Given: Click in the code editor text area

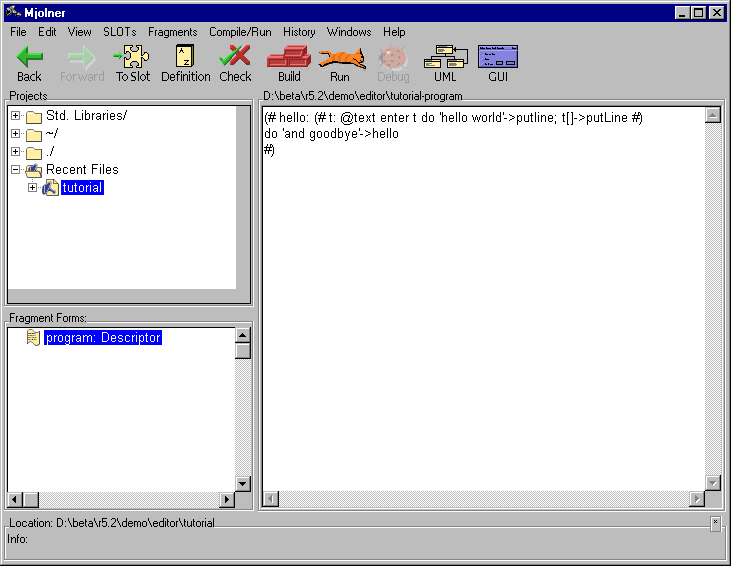Looking at the screenshot, I should [480, 300].
